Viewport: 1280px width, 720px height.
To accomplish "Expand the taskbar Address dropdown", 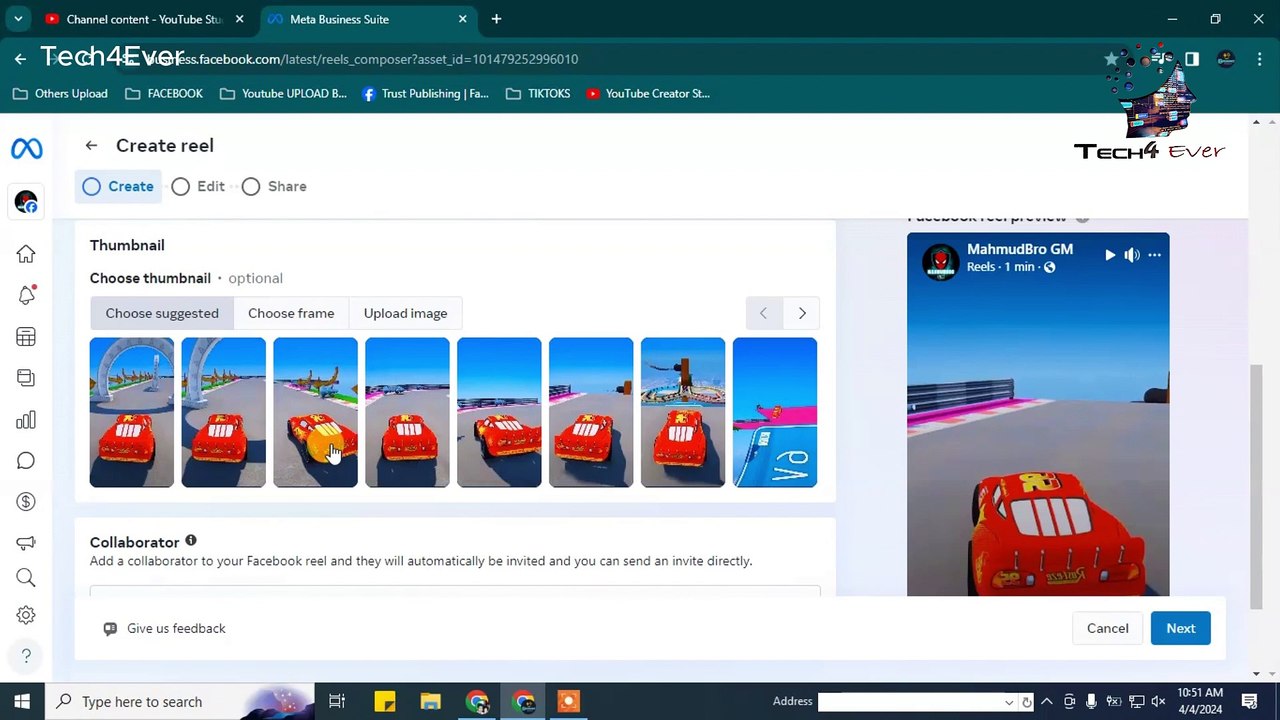I will coord(1008,702).
